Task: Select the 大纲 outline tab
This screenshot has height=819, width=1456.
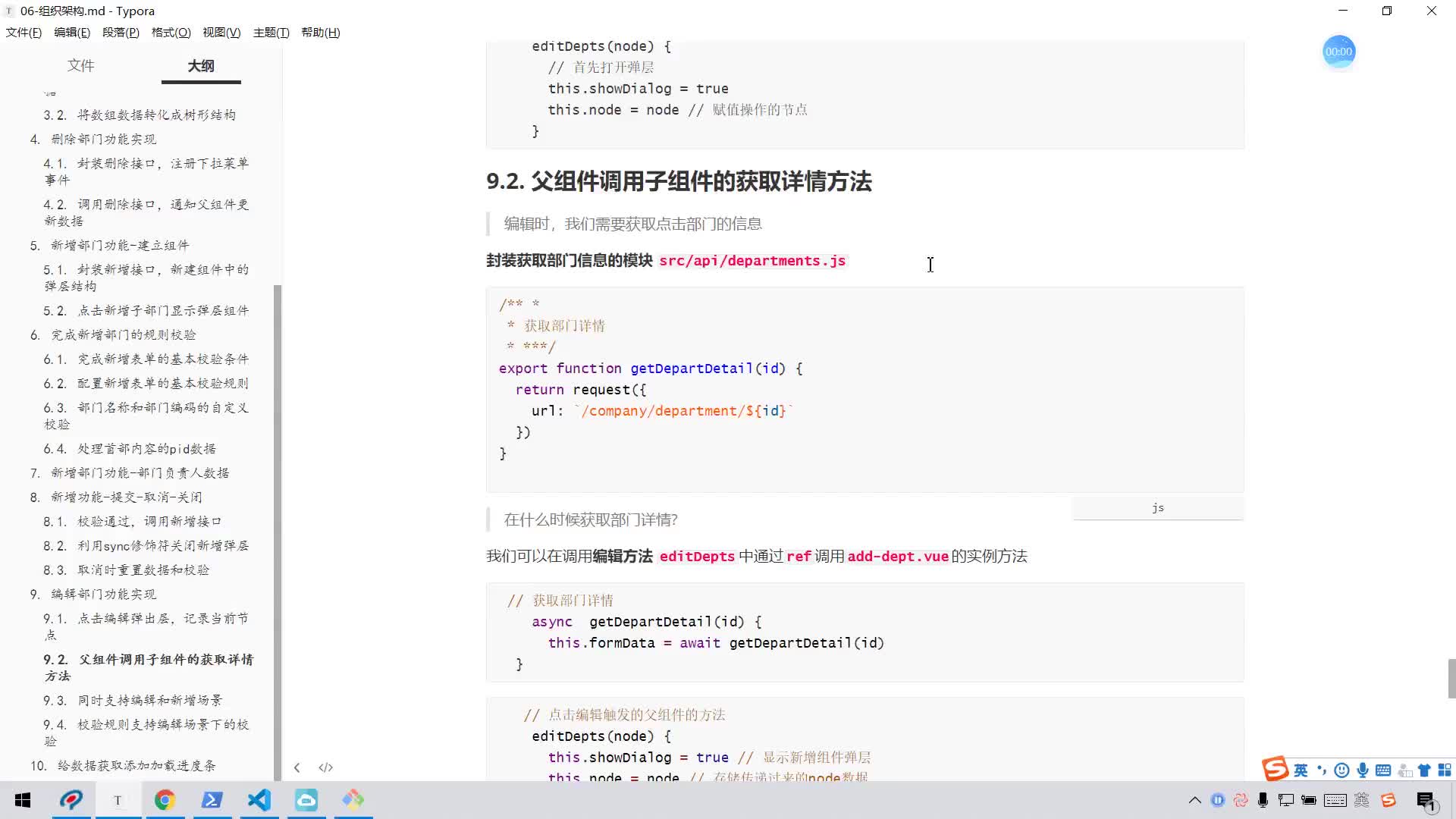Action: (201, 66)
